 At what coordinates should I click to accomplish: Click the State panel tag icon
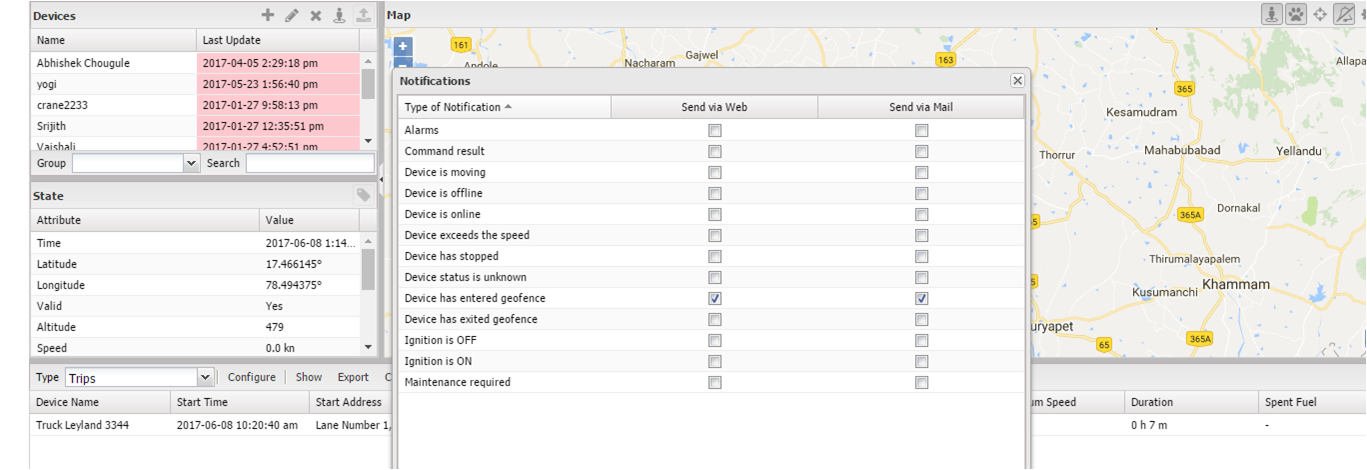[x=363, y=195]
